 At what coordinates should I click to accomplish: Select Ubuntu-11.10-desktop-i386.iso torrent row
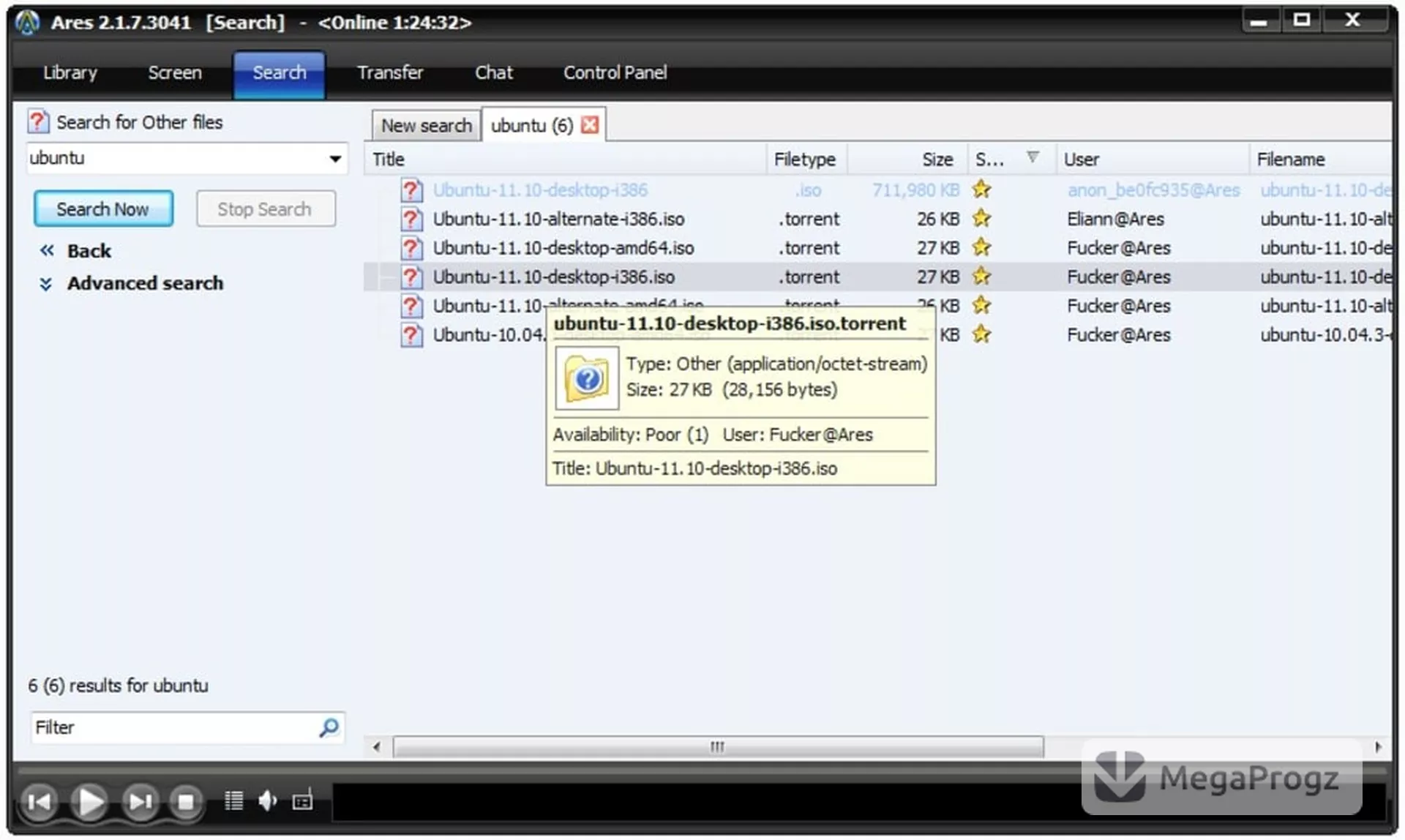(878, 277)
